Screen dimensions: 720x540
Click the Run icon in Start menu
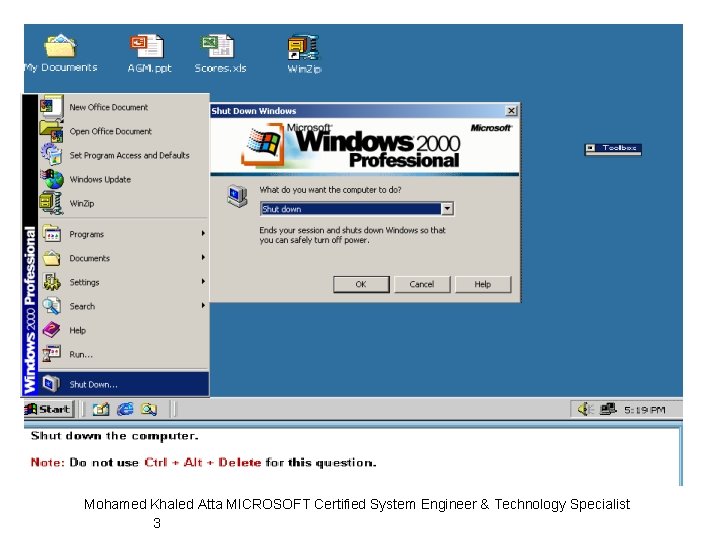click(x=51, y=354)
